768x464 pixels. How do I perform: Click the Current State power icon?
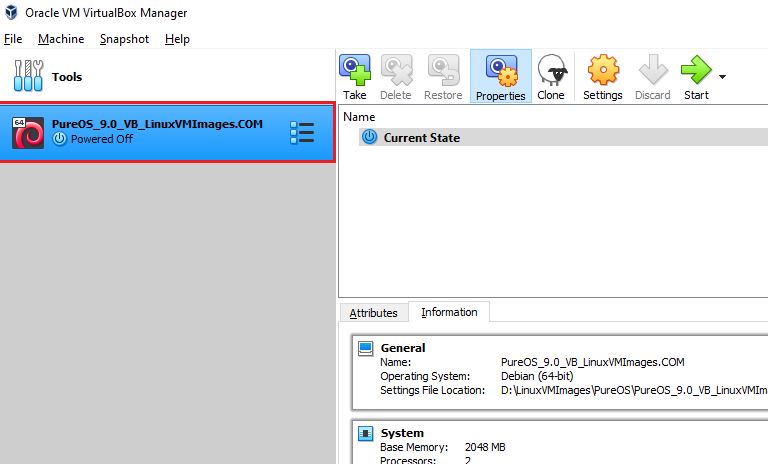click(370, 137)
